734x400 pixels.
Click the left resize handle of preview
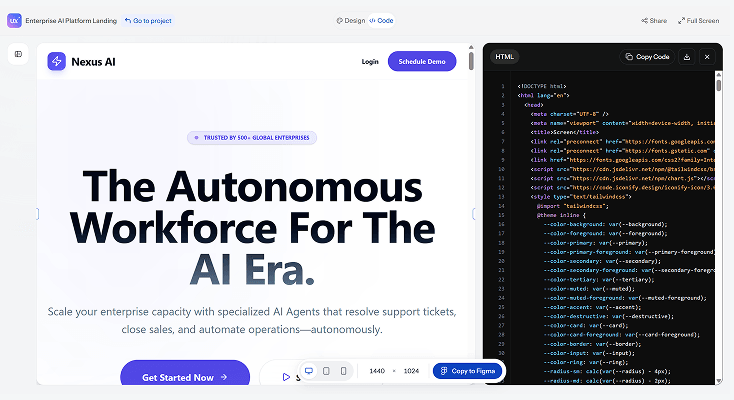click(37, 214)
